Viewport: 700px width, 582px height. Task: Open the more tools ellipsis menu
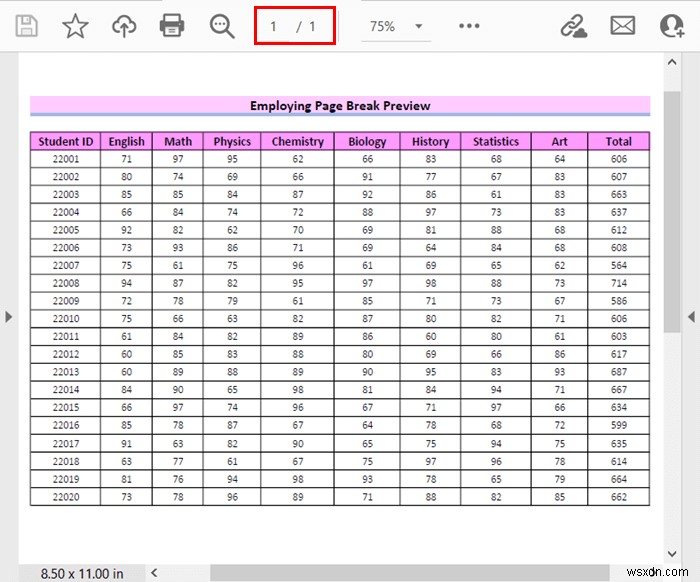[x=469, y=26]
